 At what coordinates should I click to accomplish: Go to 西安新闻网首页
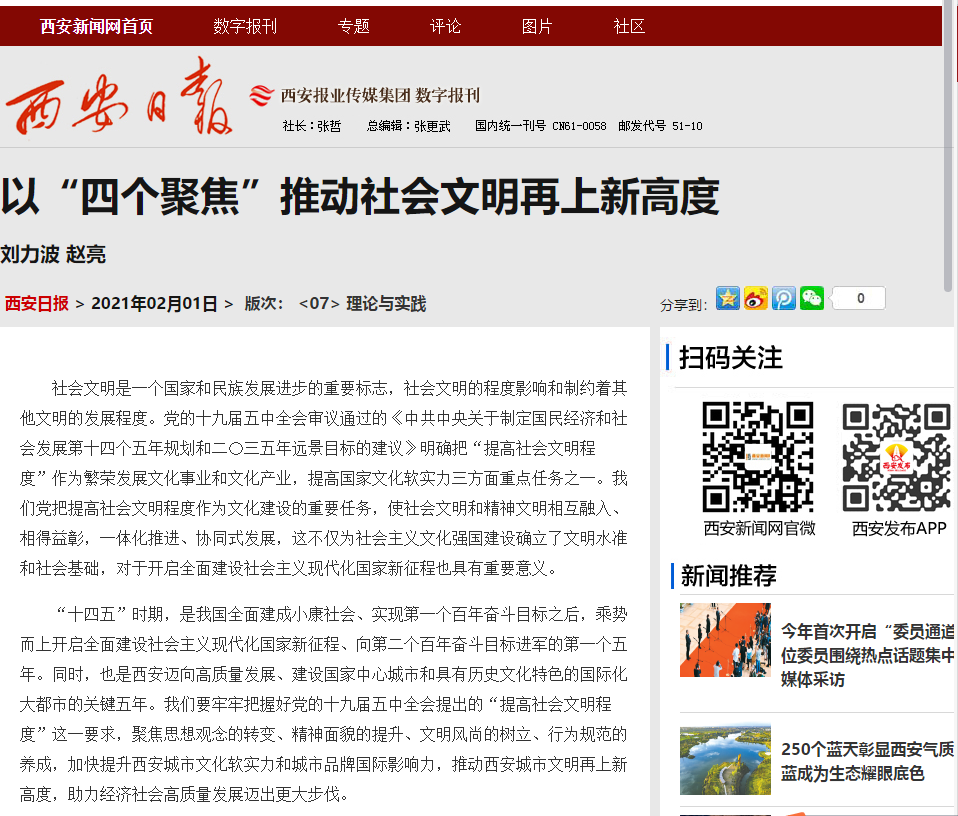97,26
